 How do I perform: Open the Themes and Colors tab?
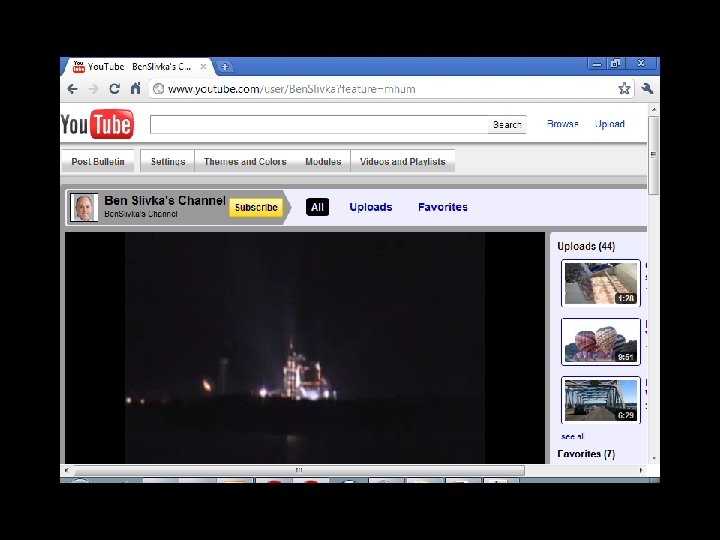[x=245, y=162]
